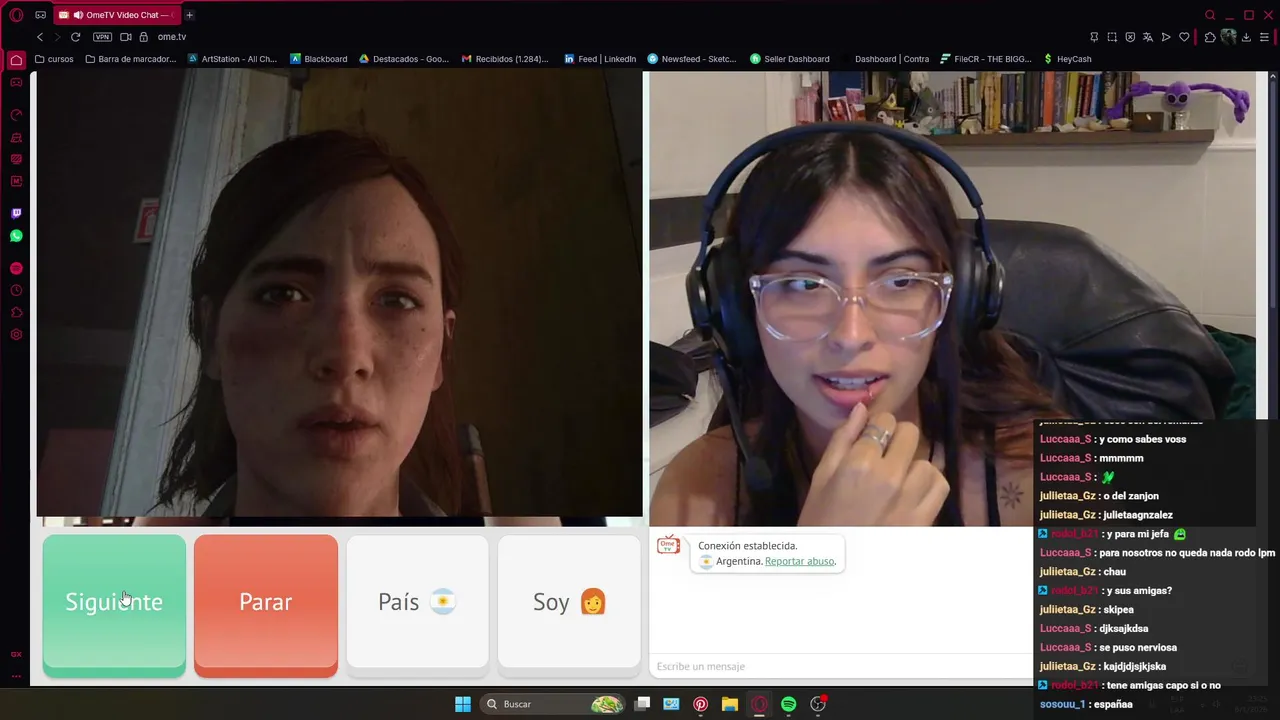Screen dimensions: 1280x720
Task: Open Barra de marcadores bookmark folder
Action: tap(131, 59)
